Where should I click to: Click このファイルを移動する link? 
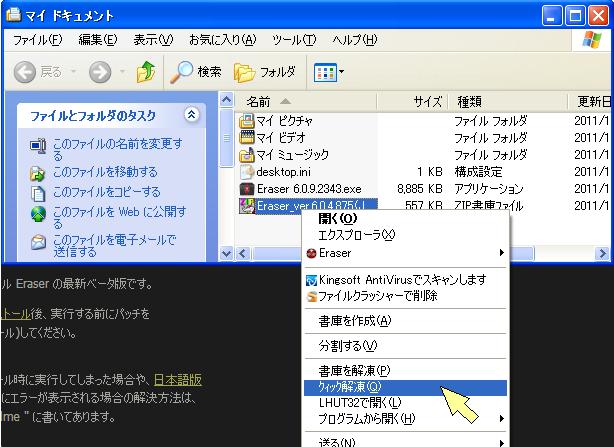coord(105,172)
